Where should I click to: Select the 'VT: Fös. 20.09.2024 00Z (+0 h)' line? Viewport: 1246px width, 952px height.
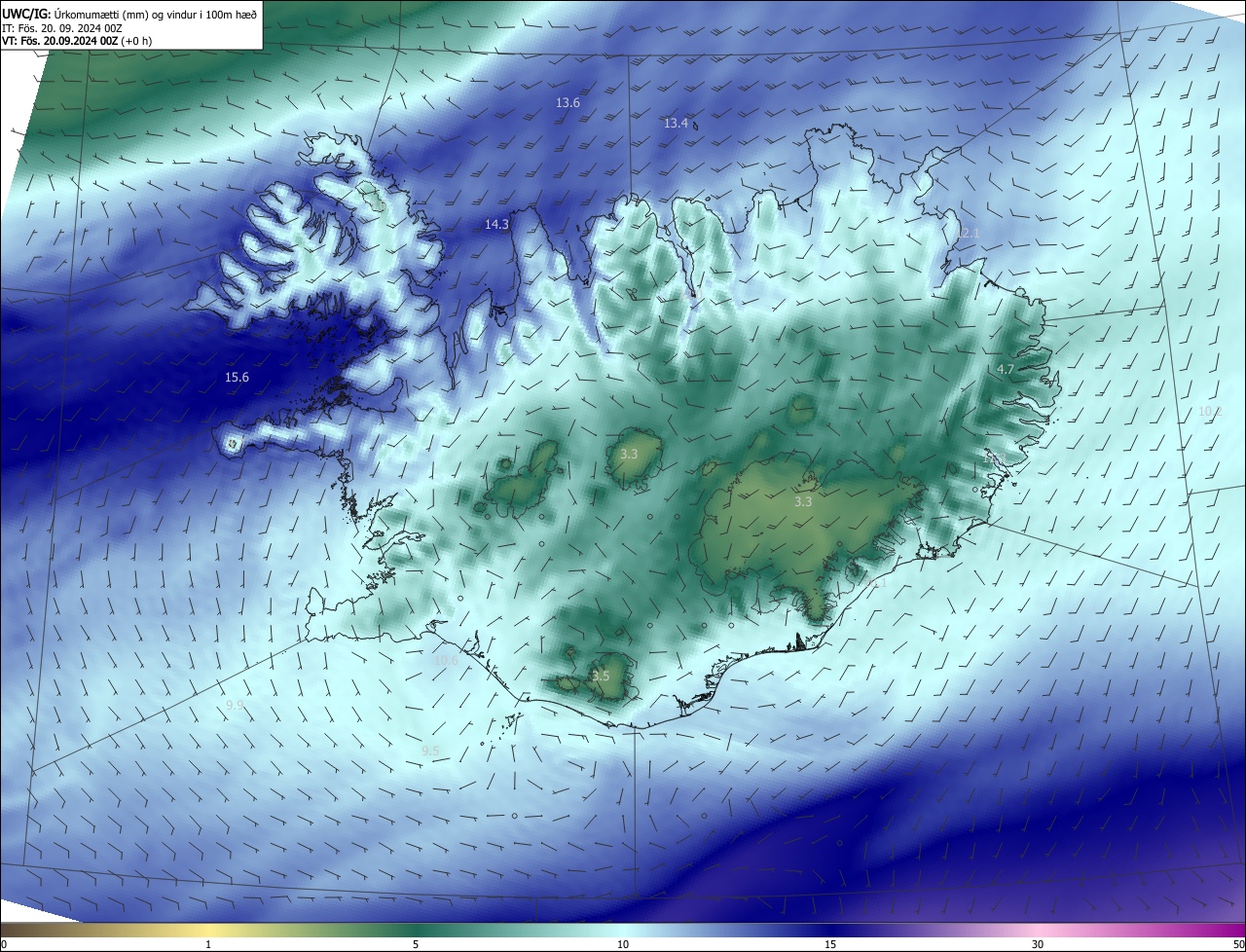[76, 41]
